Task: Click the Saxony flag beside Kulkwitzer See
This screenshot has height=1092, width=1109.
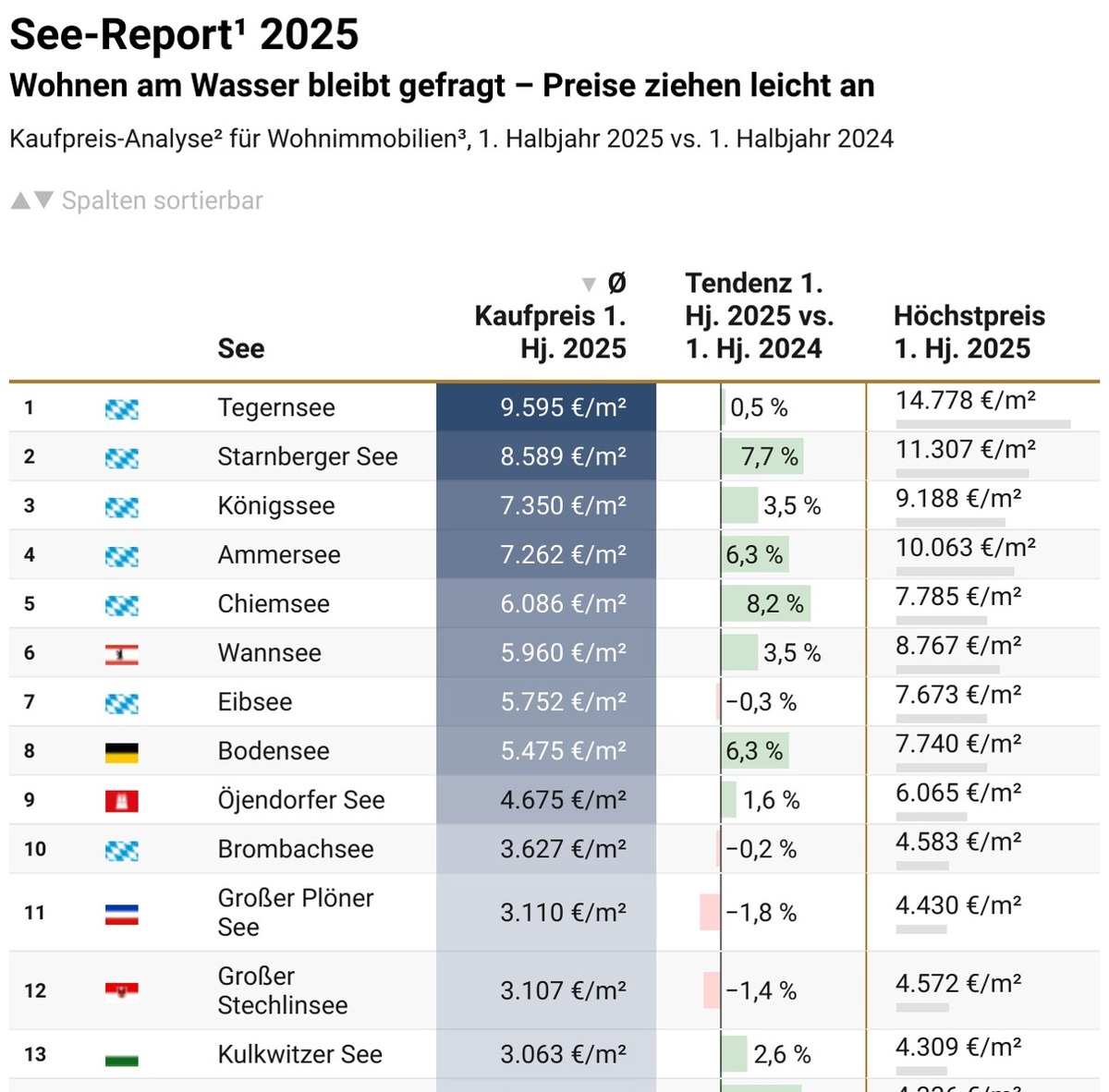Action: coord(122,1056)
